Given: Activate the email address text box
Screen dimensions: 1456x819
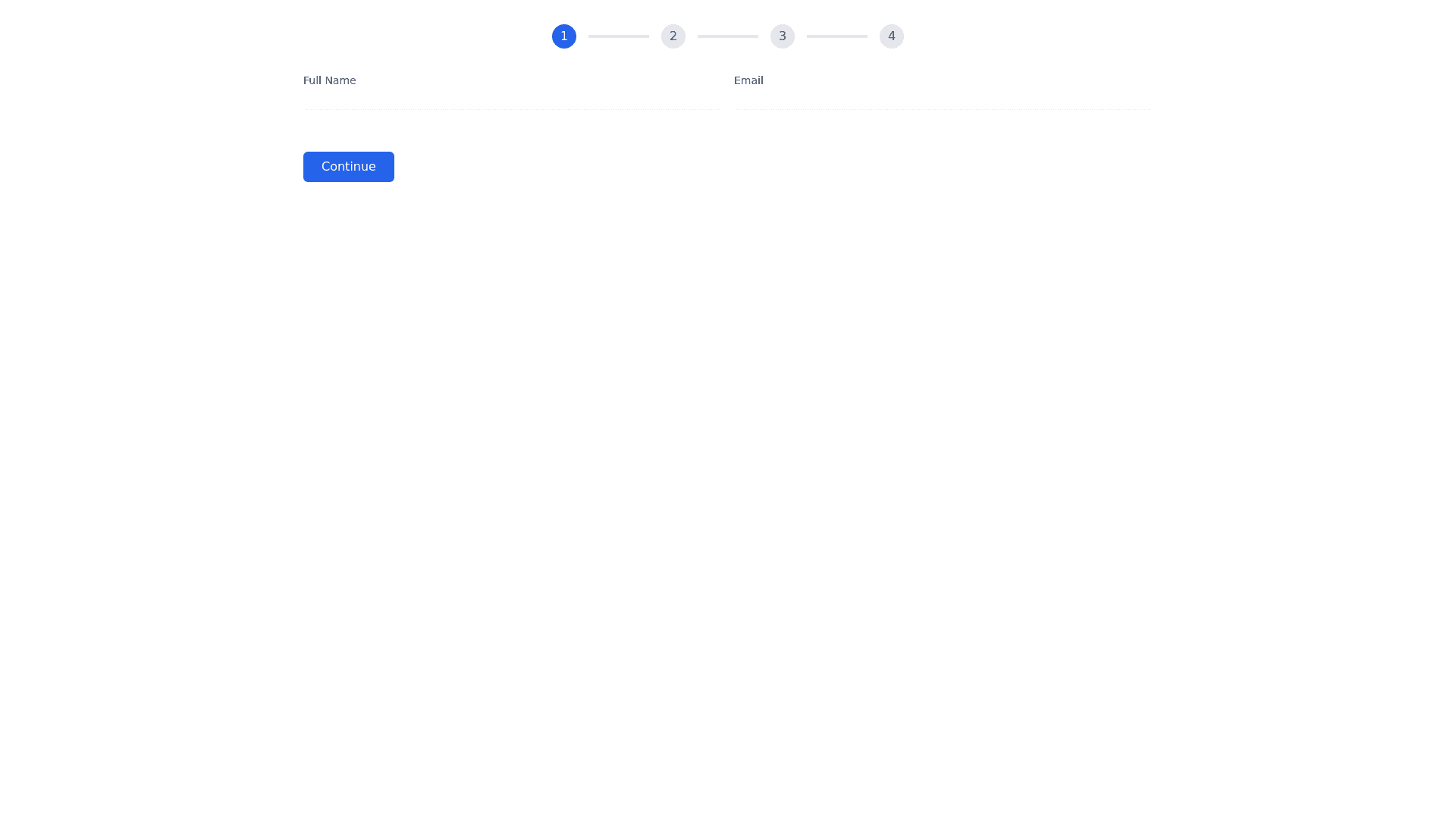Looking at the screenshot, I should 943,101.
